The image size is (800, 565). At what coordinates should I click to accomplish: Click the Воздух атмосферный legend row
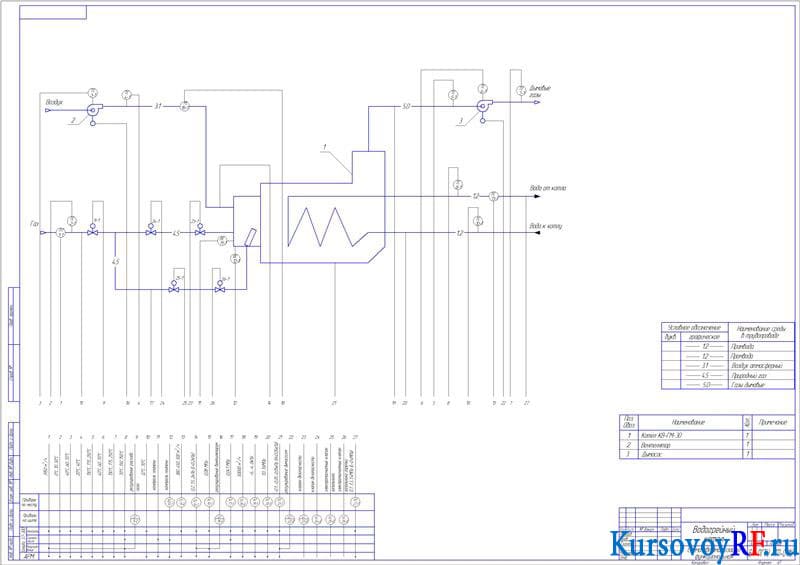click(728, 365)
